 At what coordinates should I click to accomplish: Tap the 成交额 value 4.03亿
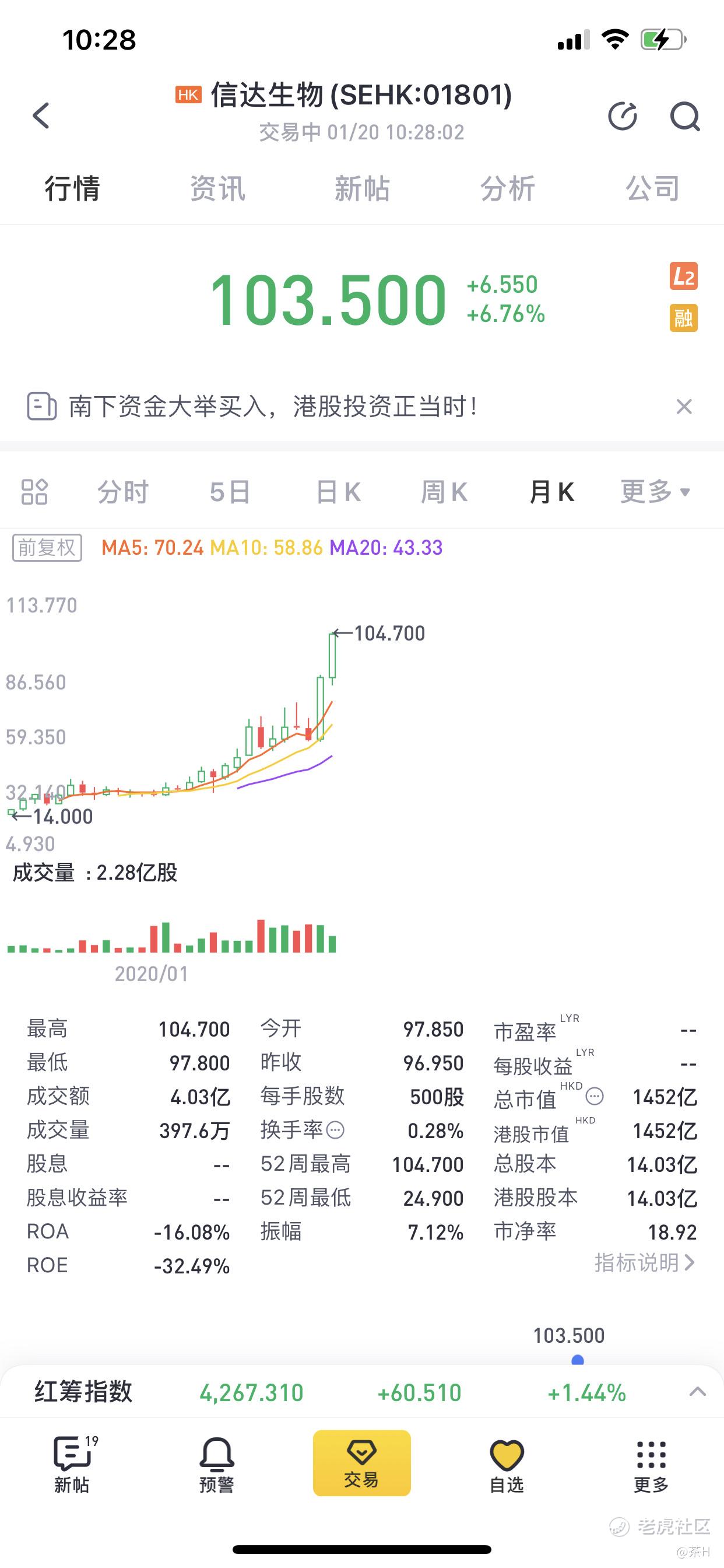(x=200, y=1097)
